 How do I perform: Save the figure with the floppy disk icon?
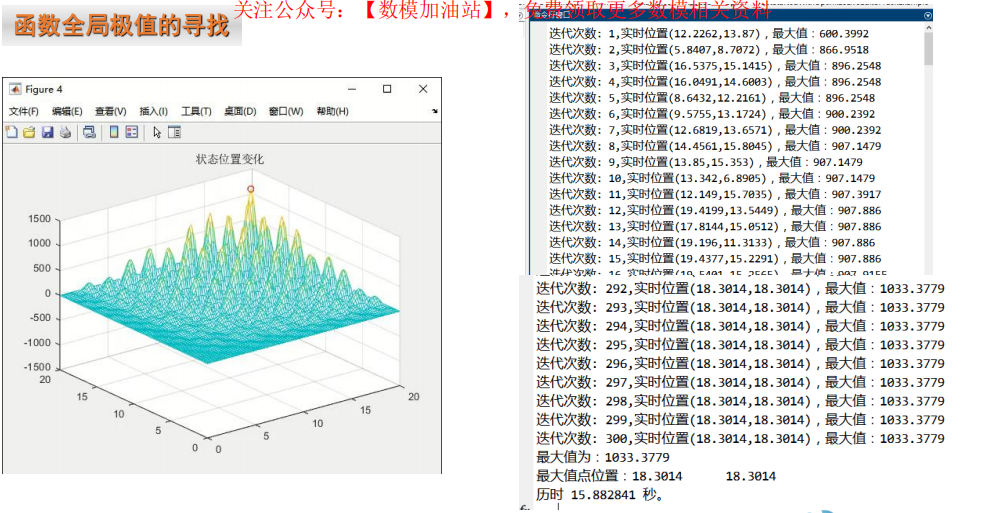pyautogui.click(x=47, y=132)
